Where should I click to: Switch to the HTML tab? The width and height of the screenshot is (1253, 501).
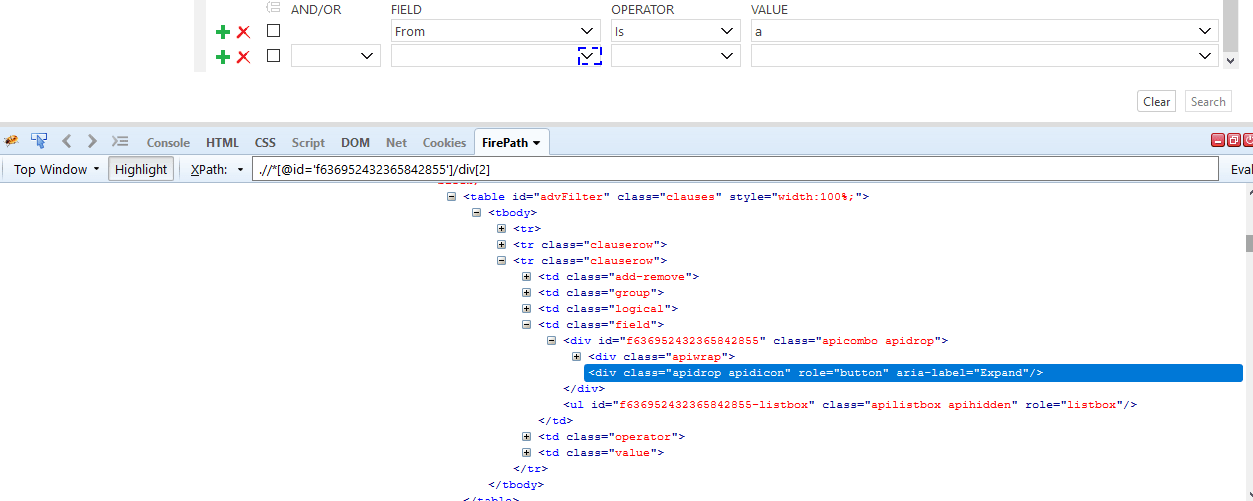[222, 142]
